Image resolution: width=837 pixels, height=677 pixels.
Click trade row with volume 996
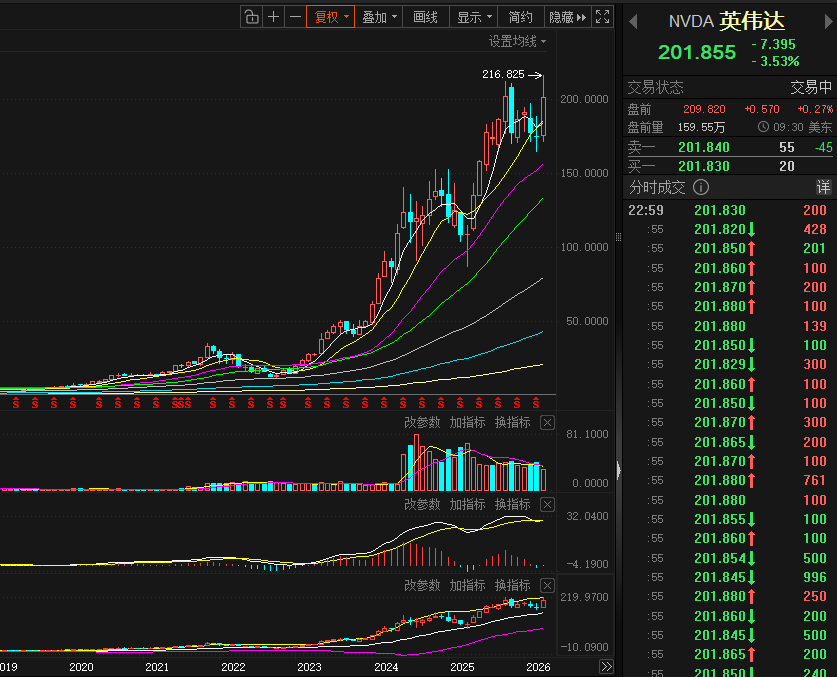(x=730, y=577)
